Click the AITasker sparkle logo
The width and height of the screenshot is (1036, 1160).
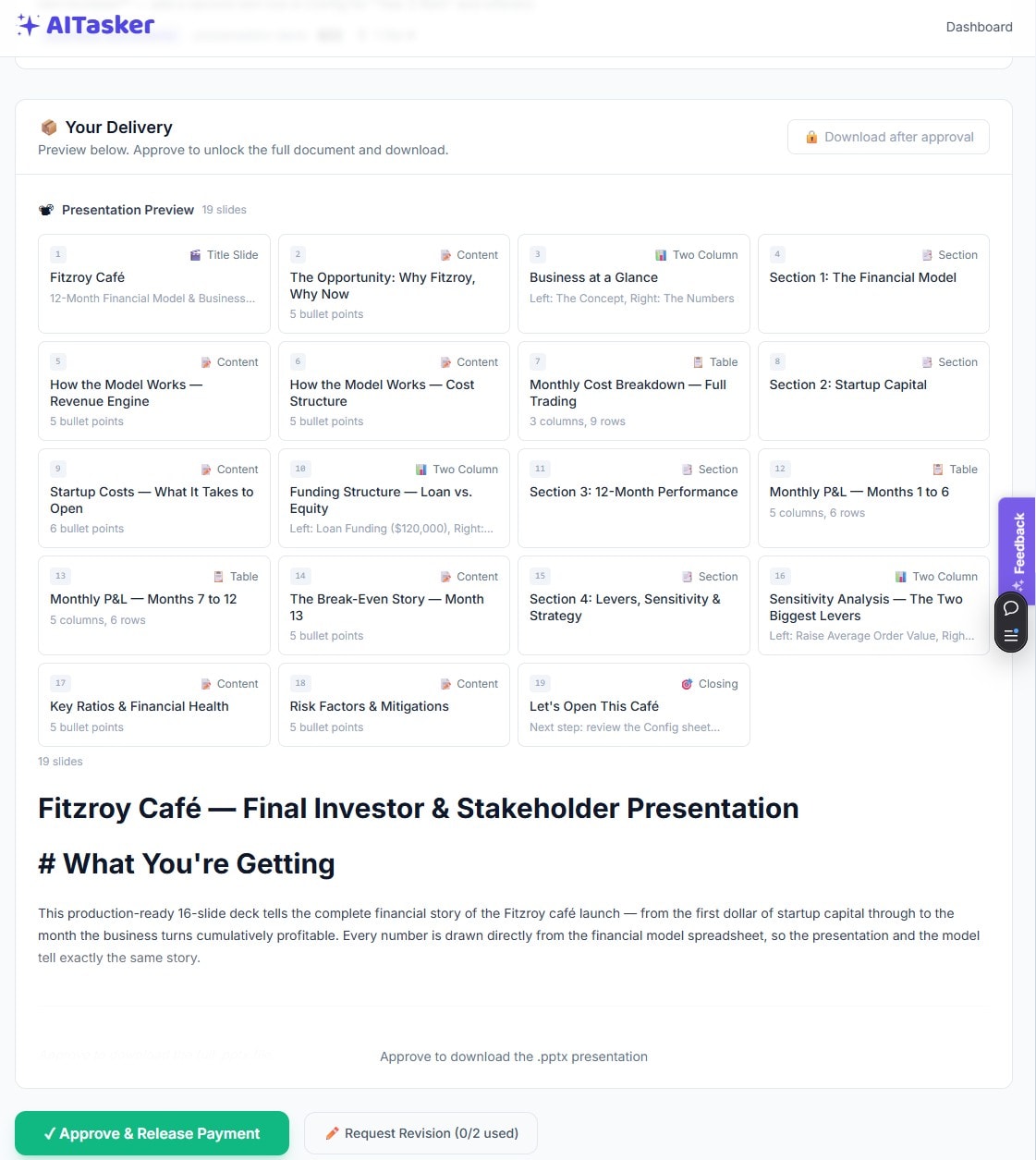(x=30, y=25)
